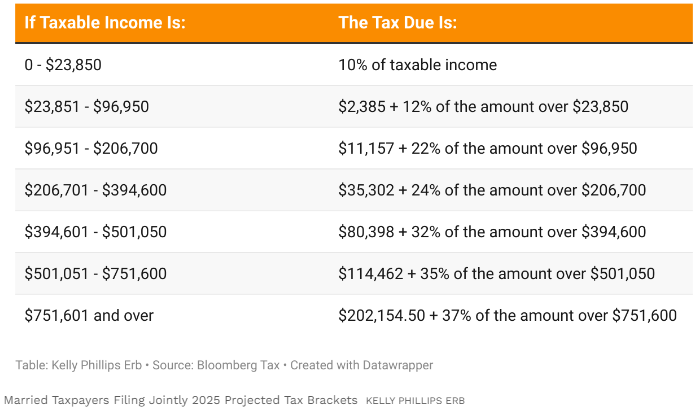Click '$35,302 + 24%' tax due cell
700x410 pixels.
pos(492,190)
